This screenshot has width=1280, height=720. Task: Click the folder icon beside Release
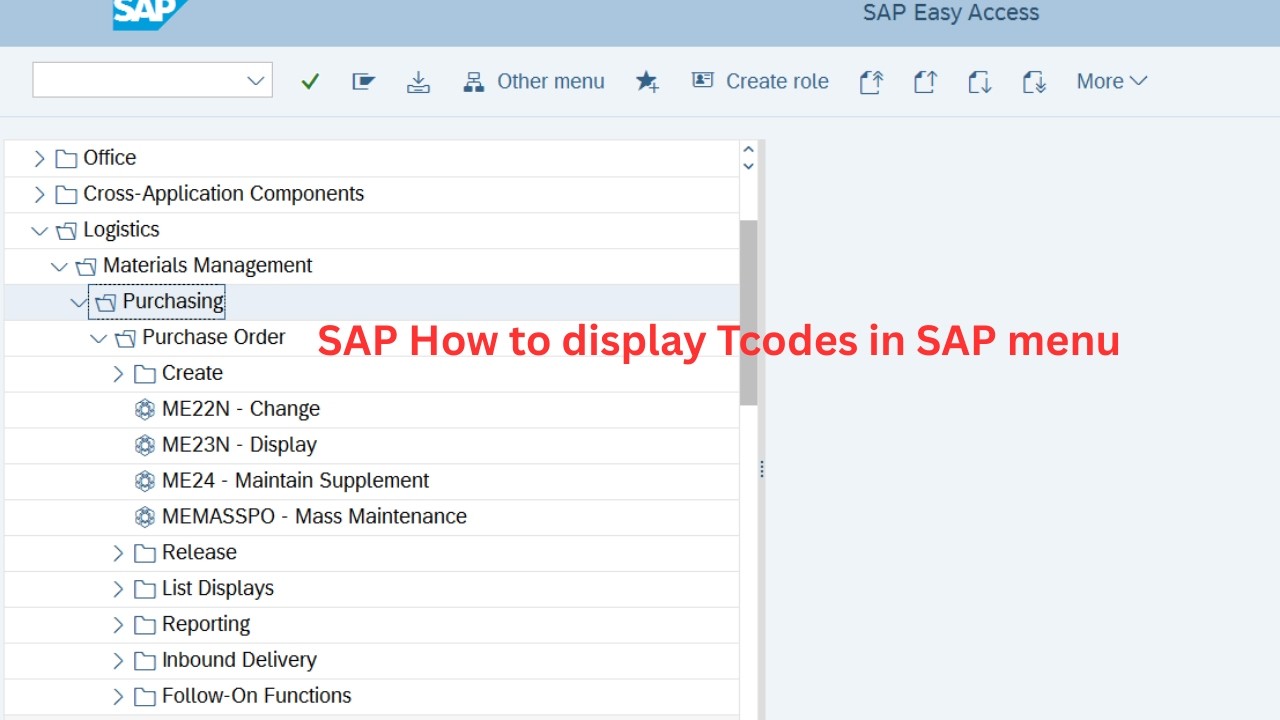pos(145,553)
